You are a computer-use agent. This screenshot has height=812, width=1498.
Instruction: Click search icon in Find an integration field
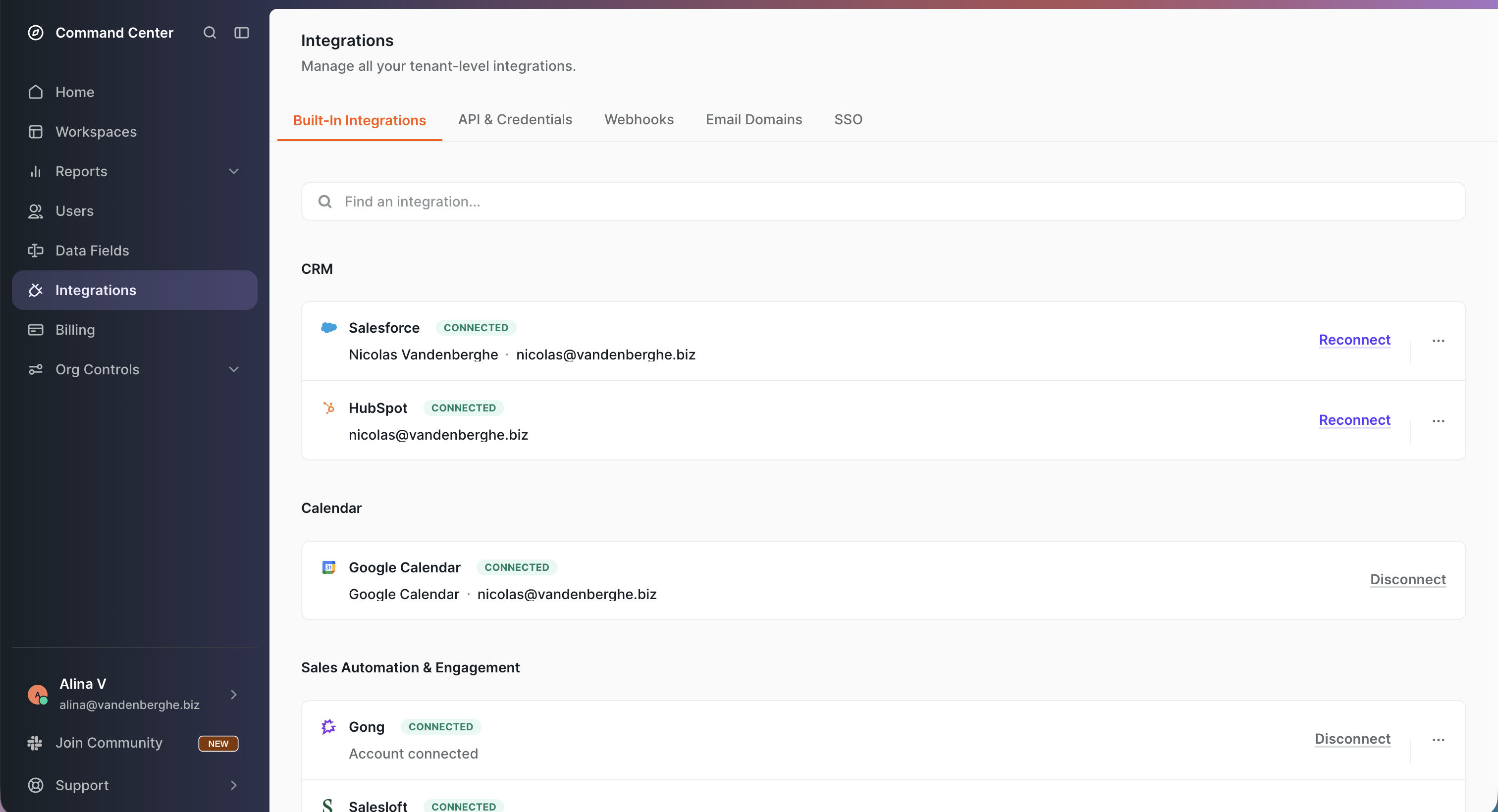click(x=325, y=201)
